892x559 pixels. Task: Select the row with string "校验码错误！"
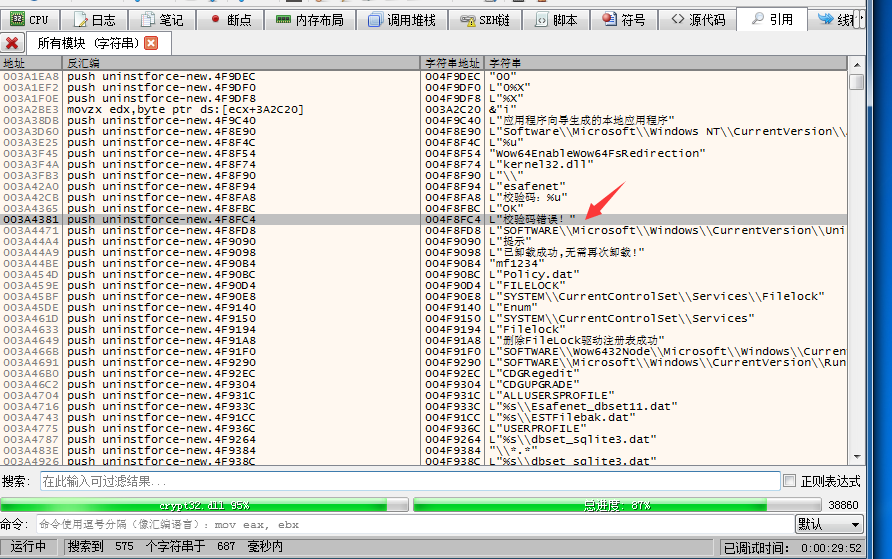coord(424,220)
